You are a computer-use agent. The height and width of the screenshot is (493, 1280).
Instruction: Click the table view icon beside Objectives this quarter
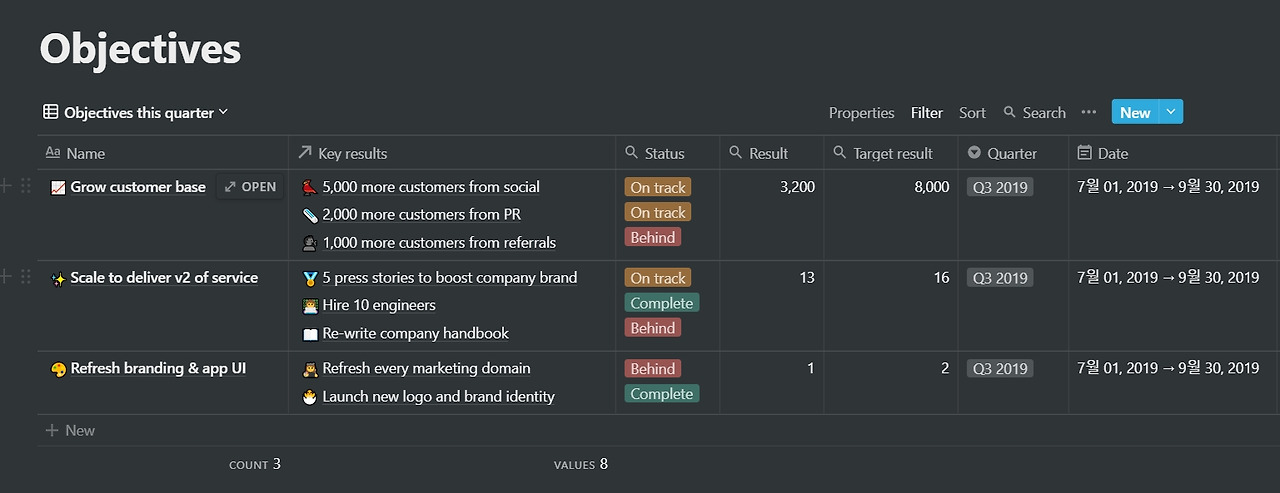pos(50,112)
